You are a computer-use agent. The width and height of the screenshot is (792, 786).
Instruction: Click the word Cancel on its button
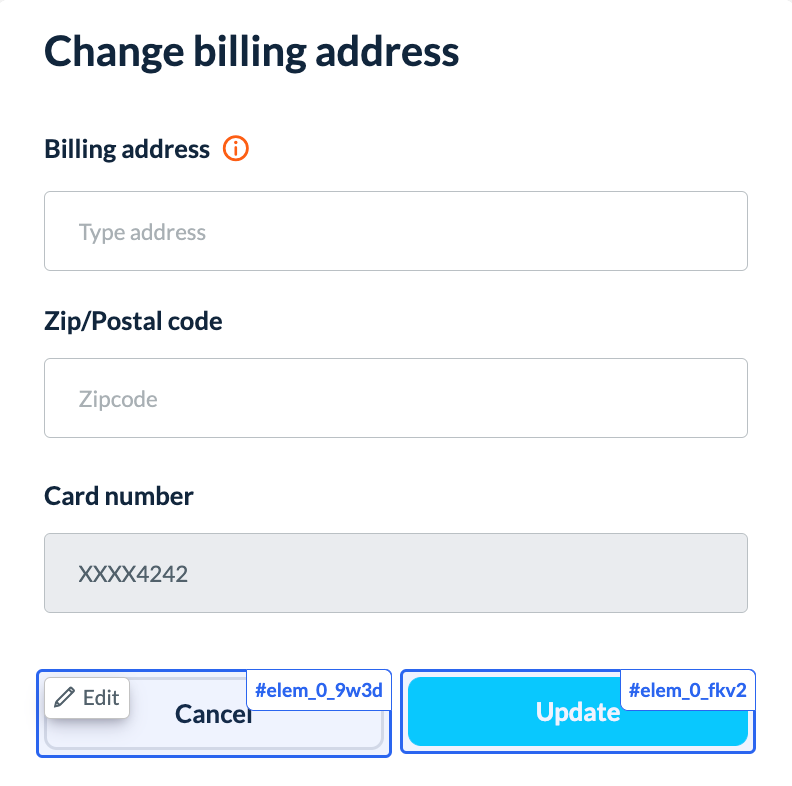pyautogui.click(x=212, y=714)
